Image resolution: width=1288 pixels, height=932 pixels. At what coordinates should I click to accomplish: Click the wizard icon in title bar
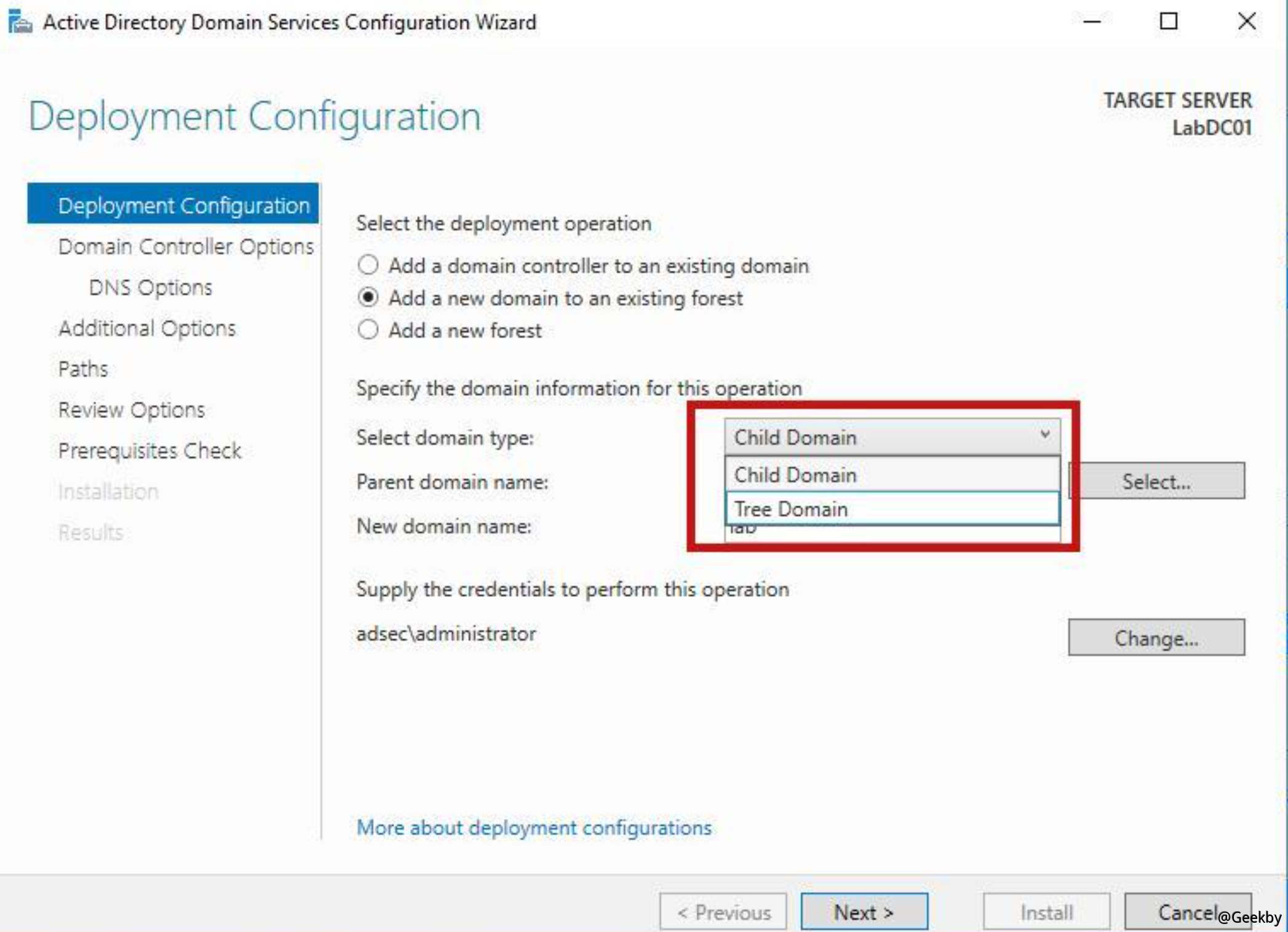[20, 22]
